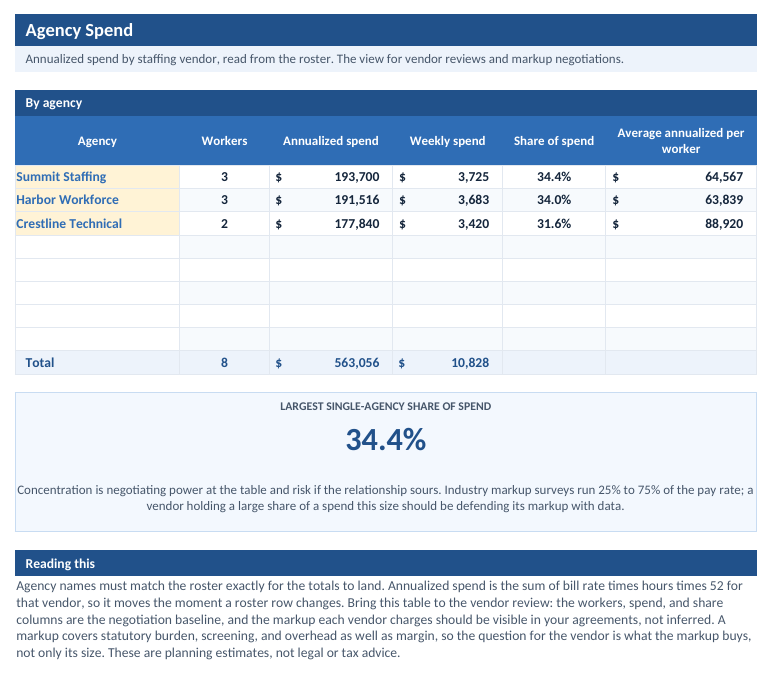Select Summit Staffing annualized spend 193,700

(x=331, y=176)
